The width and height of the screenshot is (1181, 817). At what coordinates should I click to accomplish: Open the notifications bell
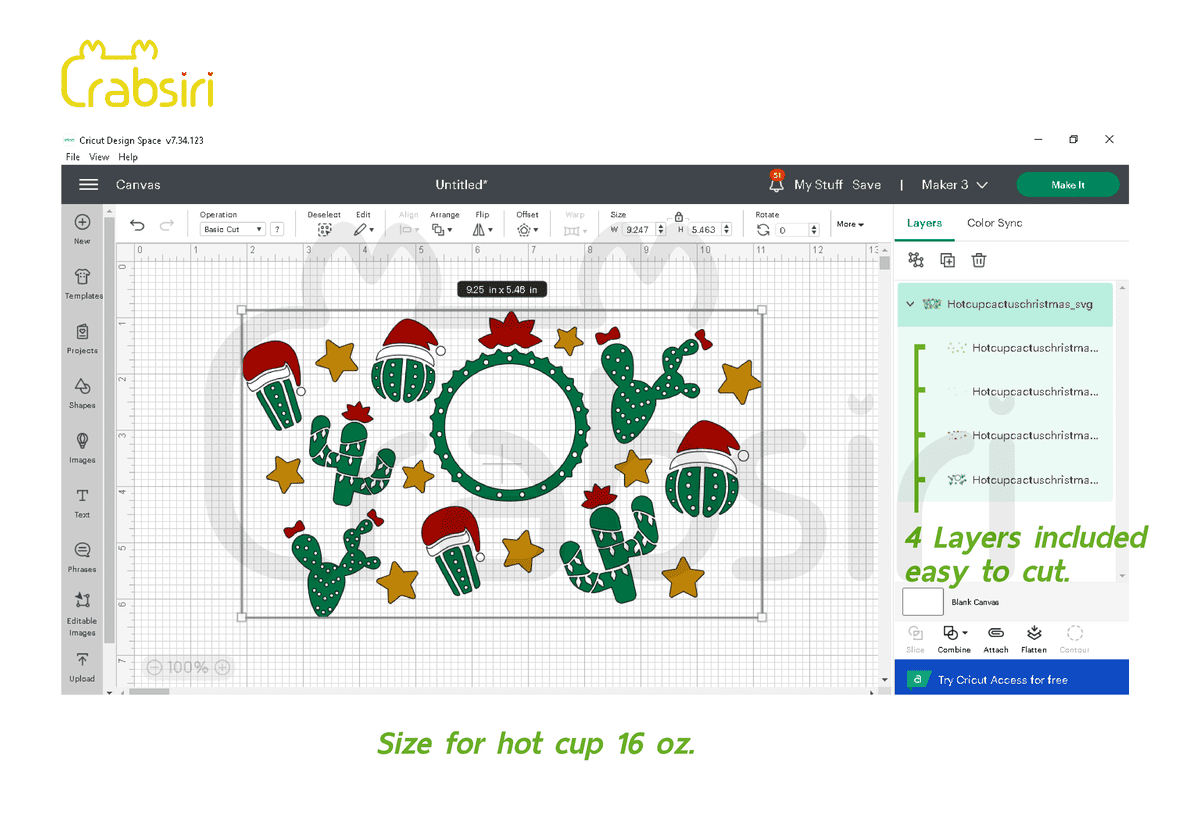(776, 184)
